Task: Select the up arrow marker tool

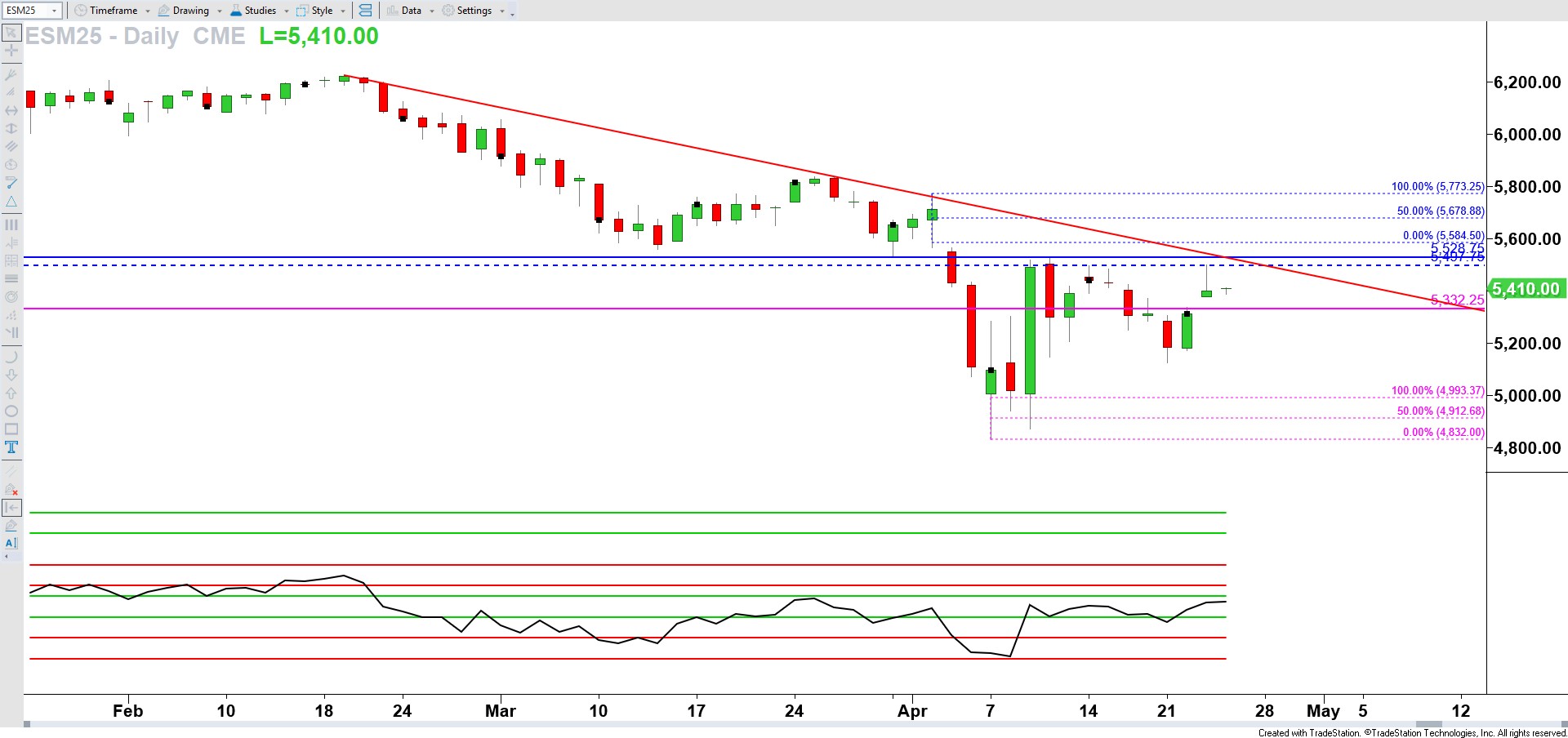Action: [x=11, y=393]
